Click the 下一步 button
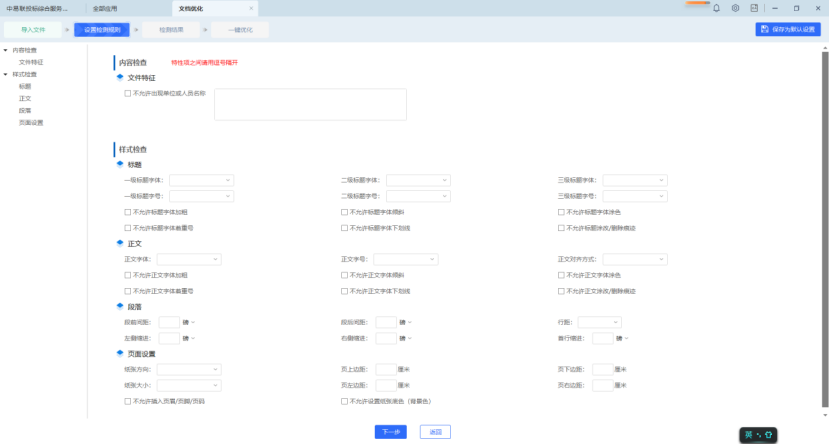Viewport: 830px width, 445px height. [391, 432]
